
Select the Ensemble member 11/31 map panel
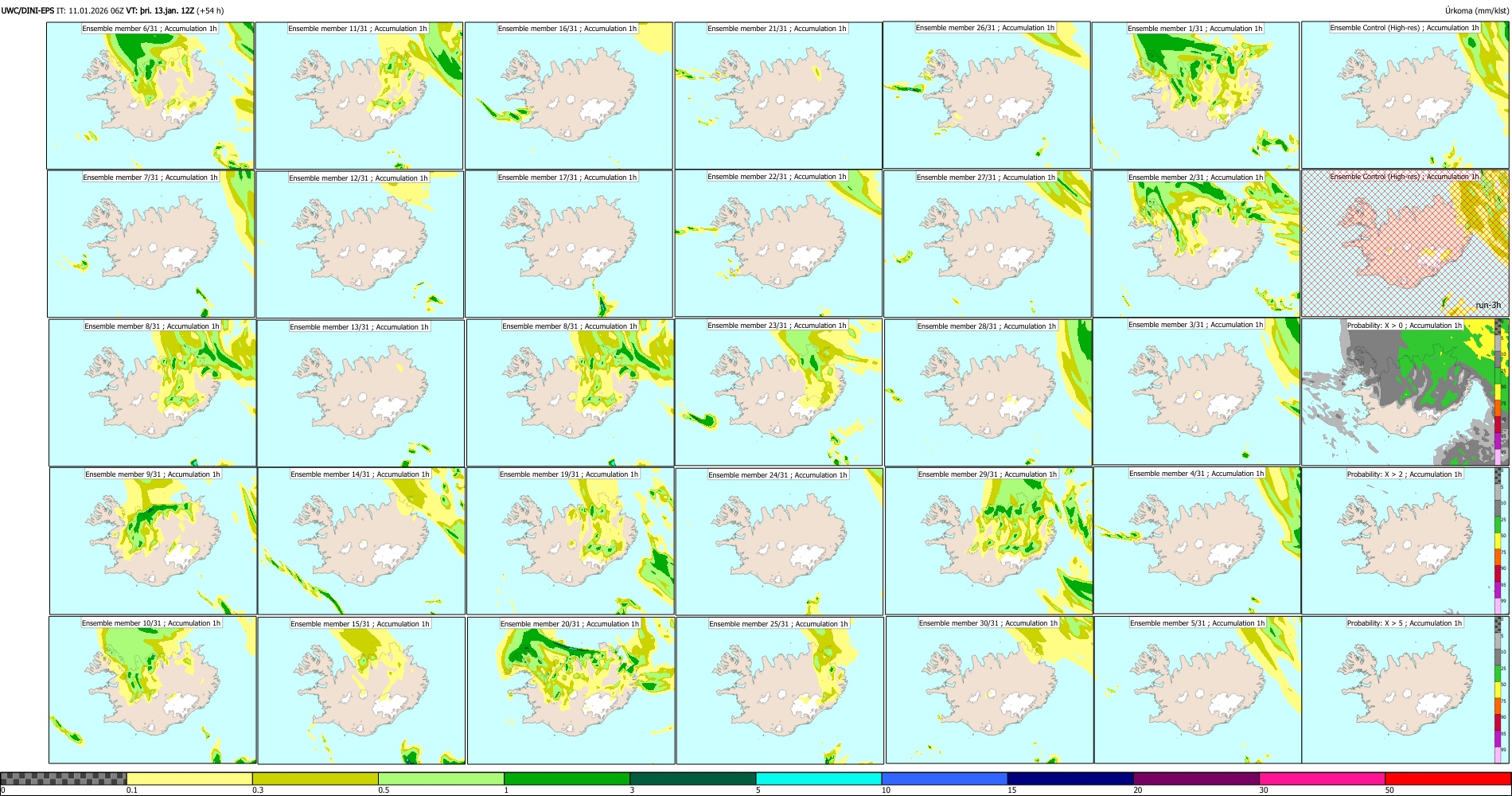(x=359, y=96)
